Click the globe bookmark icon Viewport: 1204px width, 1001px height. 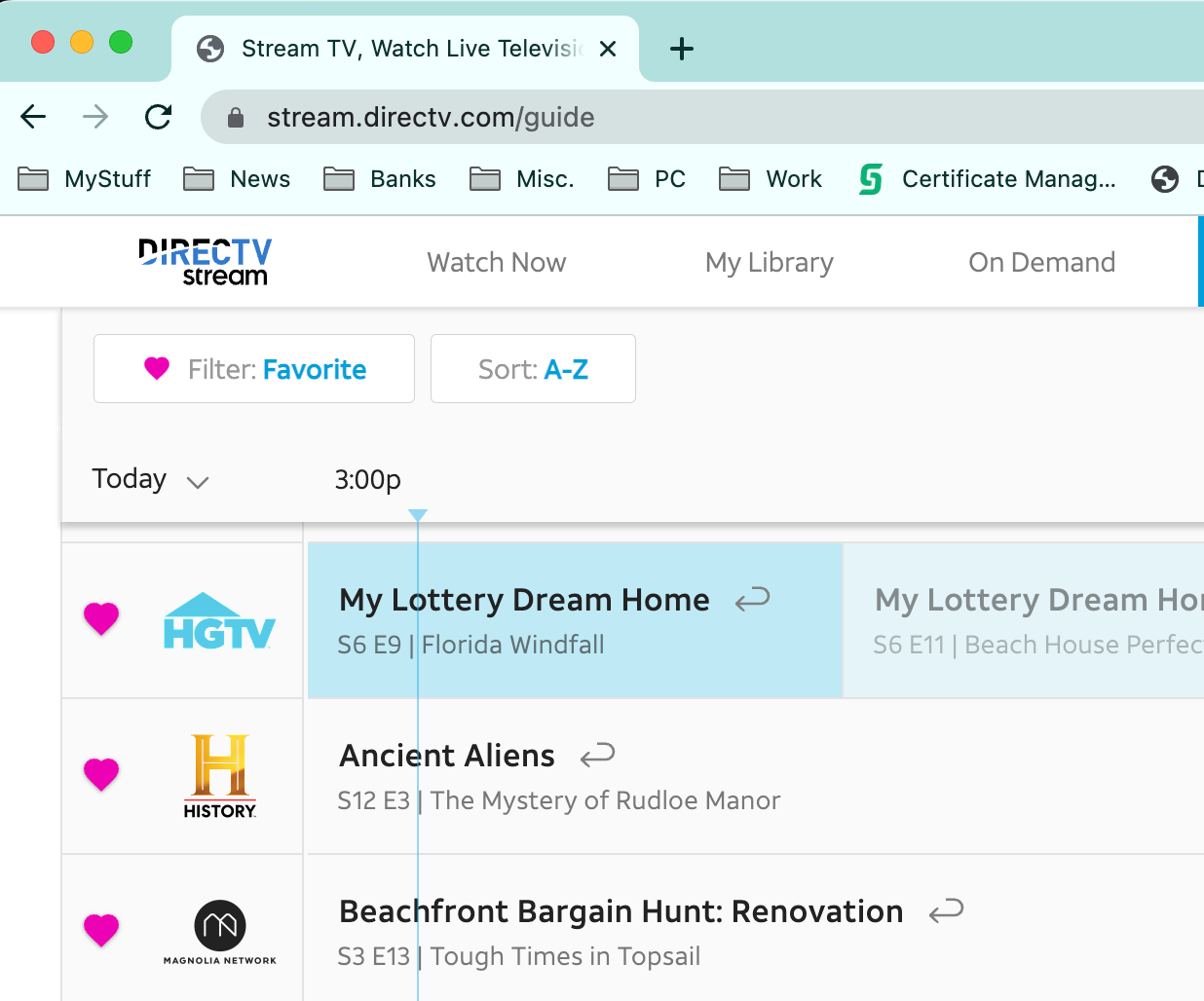[1165, 179]
